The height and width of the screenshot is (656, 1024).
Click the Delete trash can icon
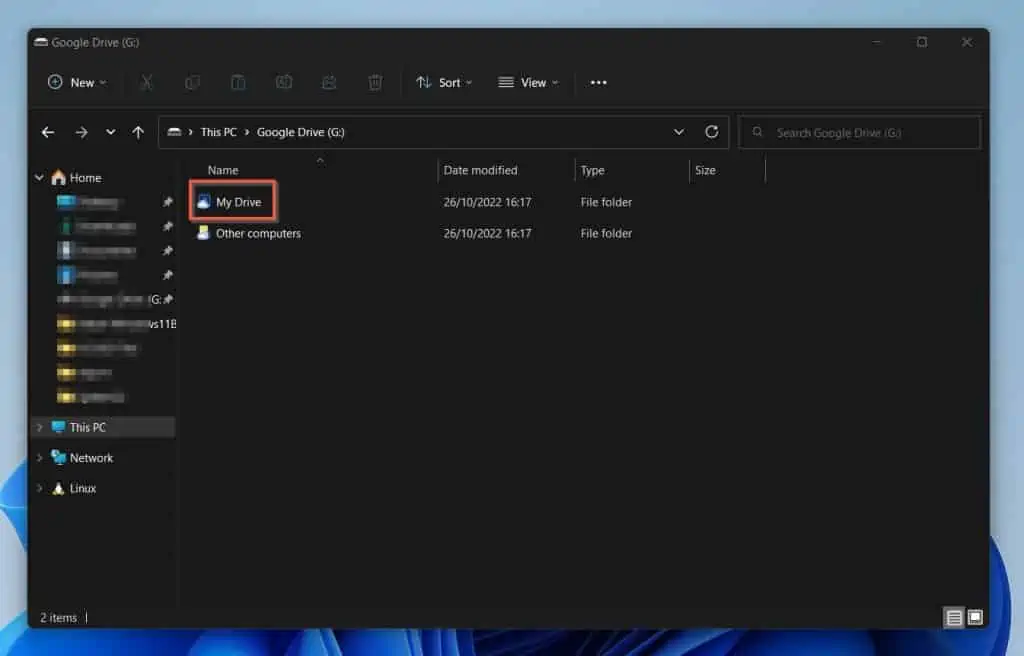click(x=375, y=82)
